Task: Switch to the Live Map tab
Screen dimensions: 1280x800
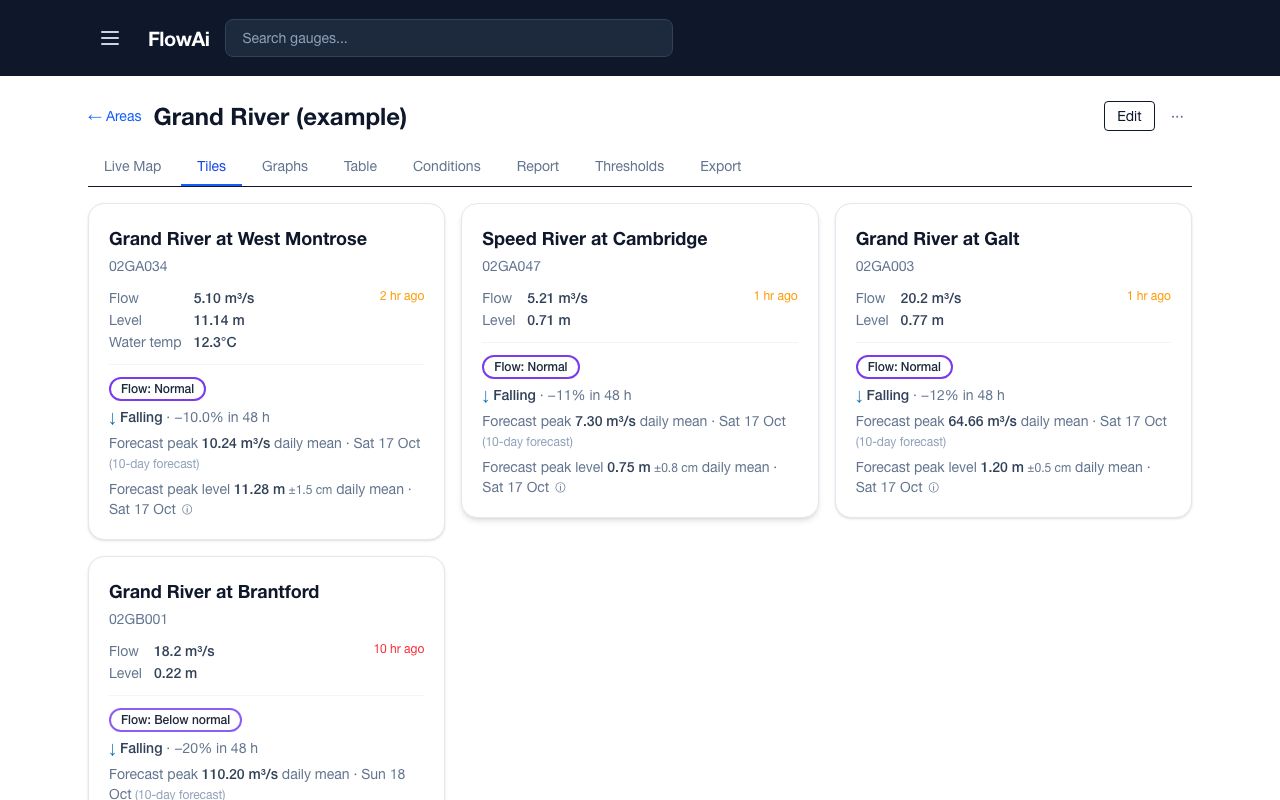Action: (132, 166)
